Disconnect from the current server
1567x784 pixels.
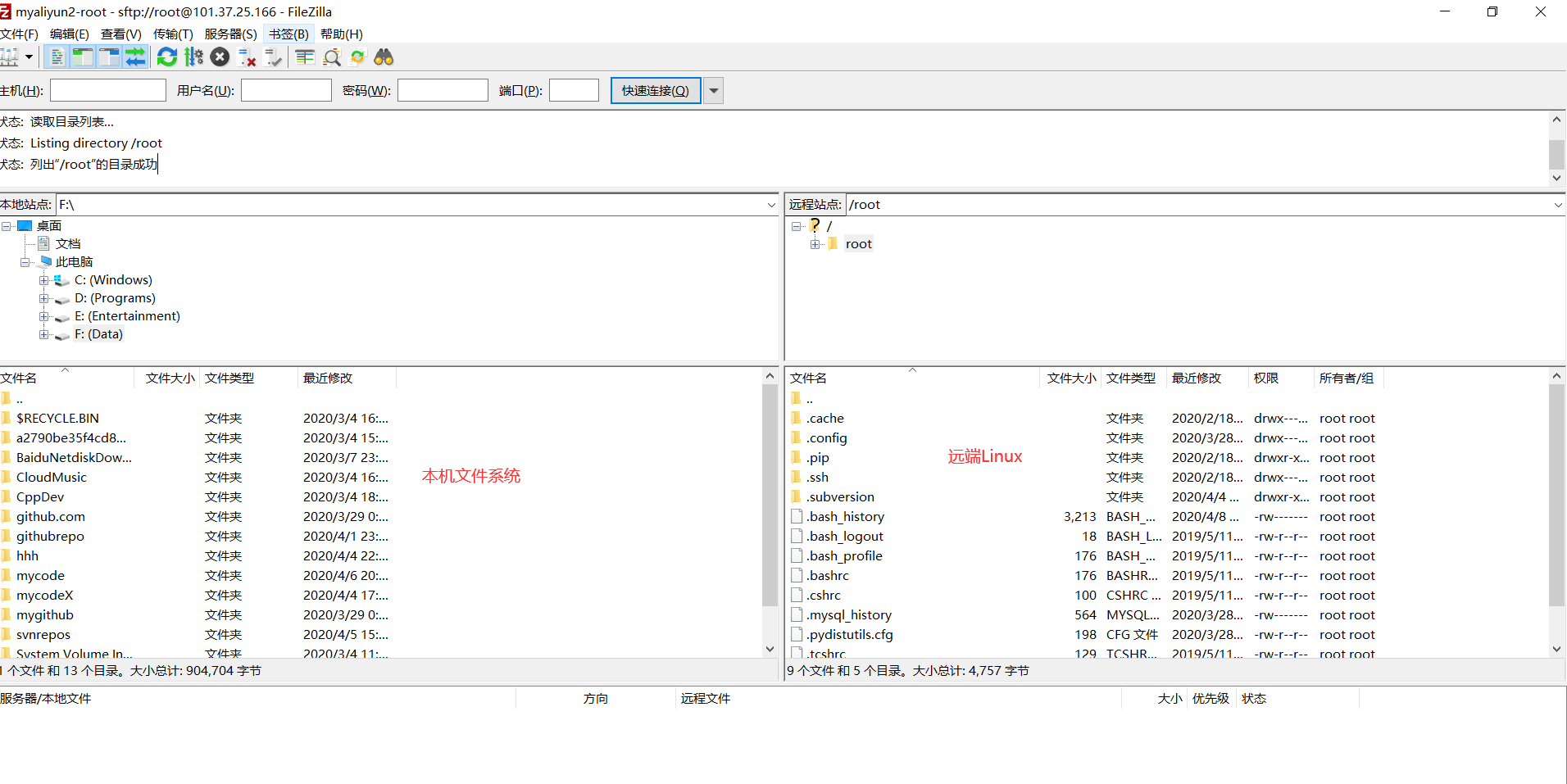tap(247, 57)
